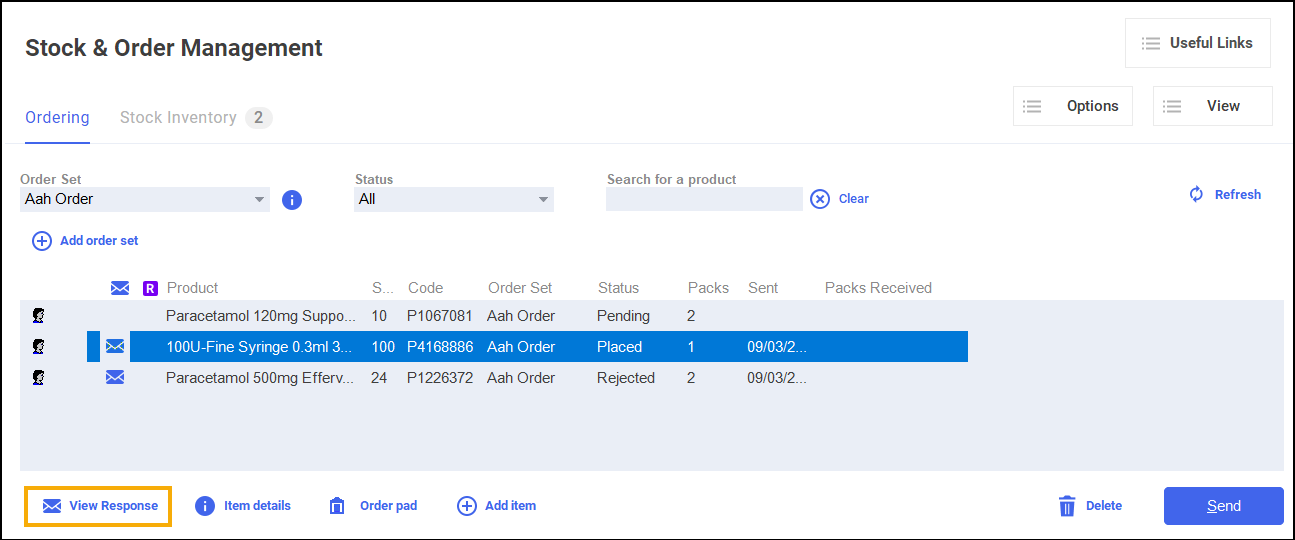The image size is (1295, 540).
Task: Expand the Order Set dropdown
Action: pyautogui.click(x=260, y=199)
